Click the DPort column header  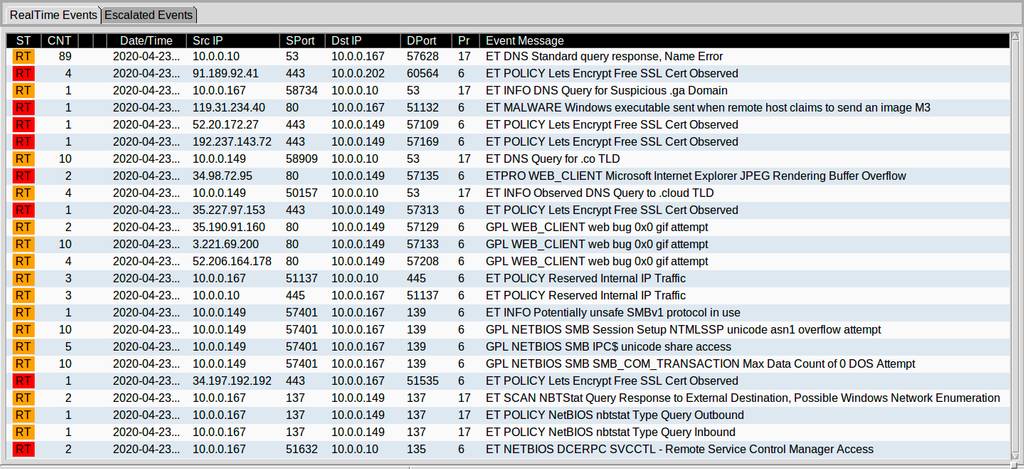[x=426, y=40]
